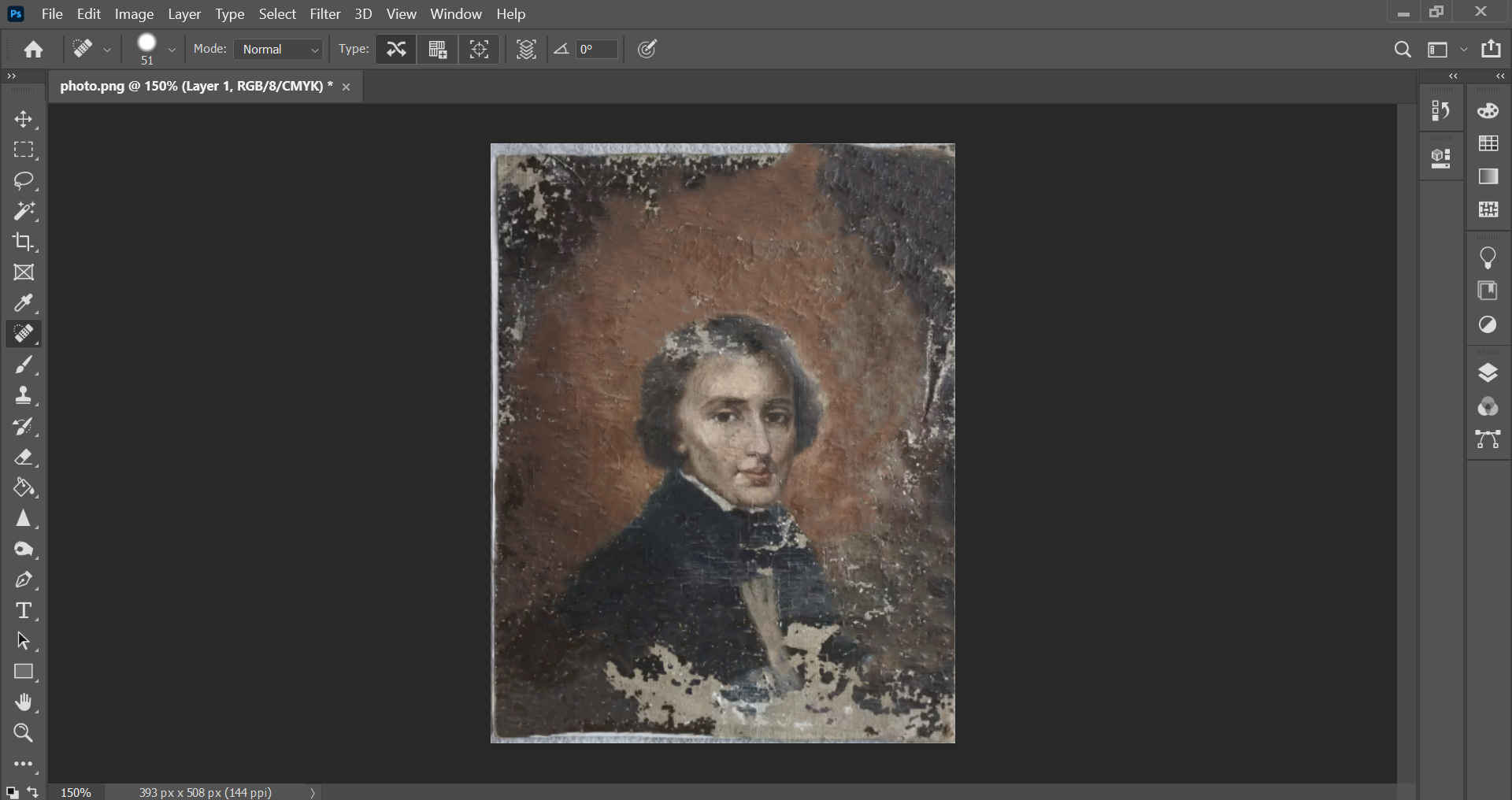This screenshot has height=800, width=1512.
Task: Open the Mode dropdown set to Normal
Action: coord(279,50)
